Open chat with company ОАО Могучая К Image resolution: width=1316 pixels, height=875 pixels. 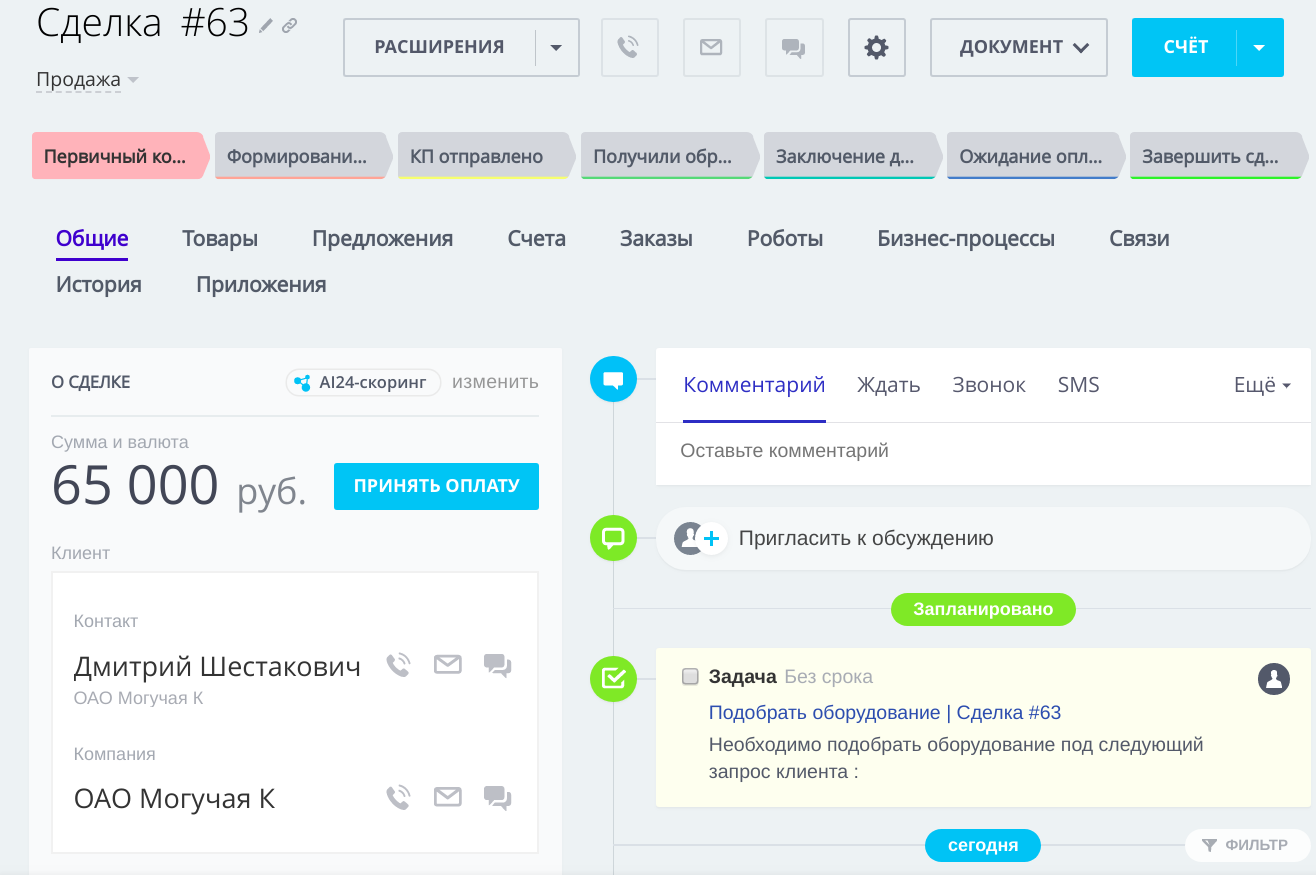coord(497,797)
